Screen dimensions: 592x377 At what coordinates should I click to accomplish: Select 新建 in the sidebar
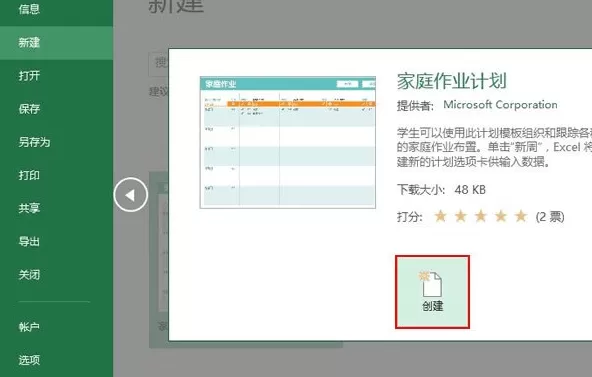click(x=56, y=43)
